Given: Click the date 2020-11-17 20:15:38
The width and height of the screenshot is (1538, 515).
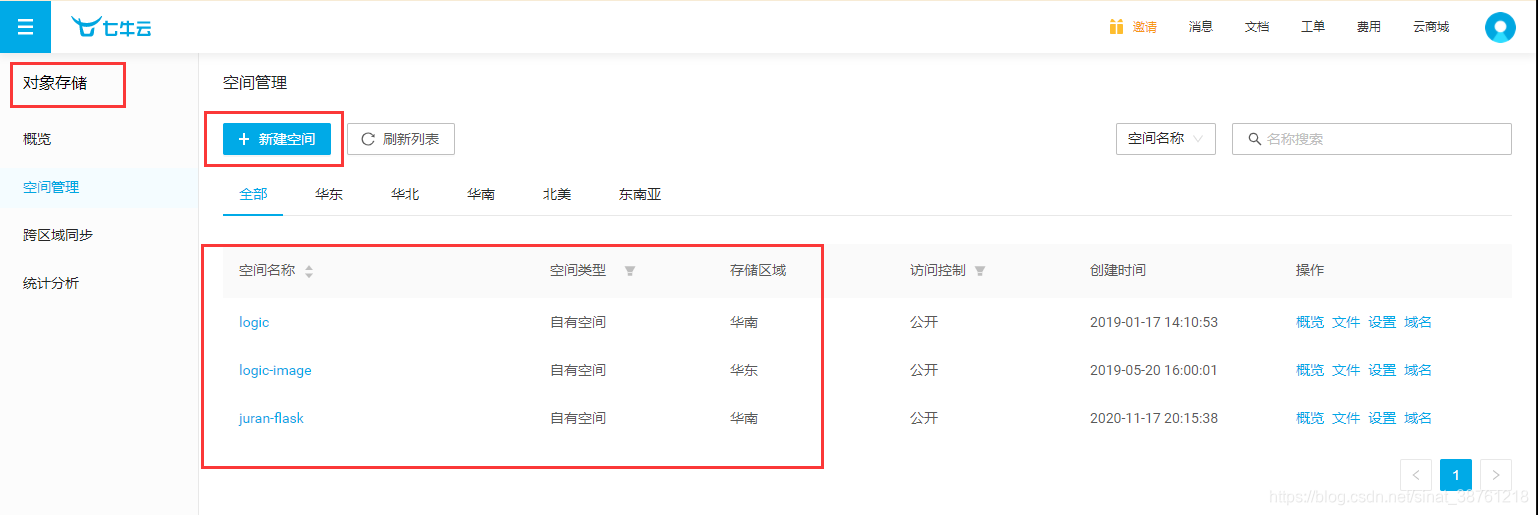Looking at the screenshot, I should tap(1154, 418).
